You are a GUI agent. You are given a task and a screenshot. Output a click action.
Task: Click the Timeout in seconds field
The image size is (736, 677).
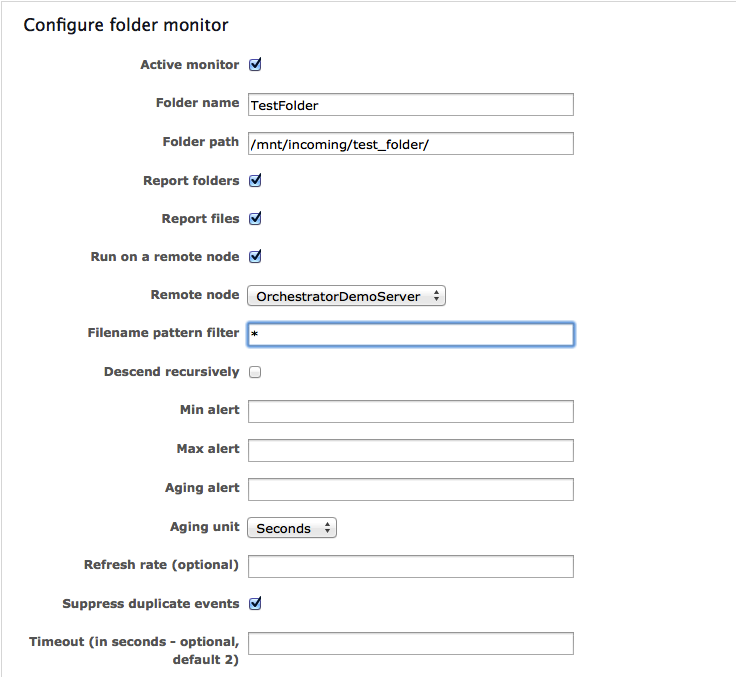pos(411,643)
